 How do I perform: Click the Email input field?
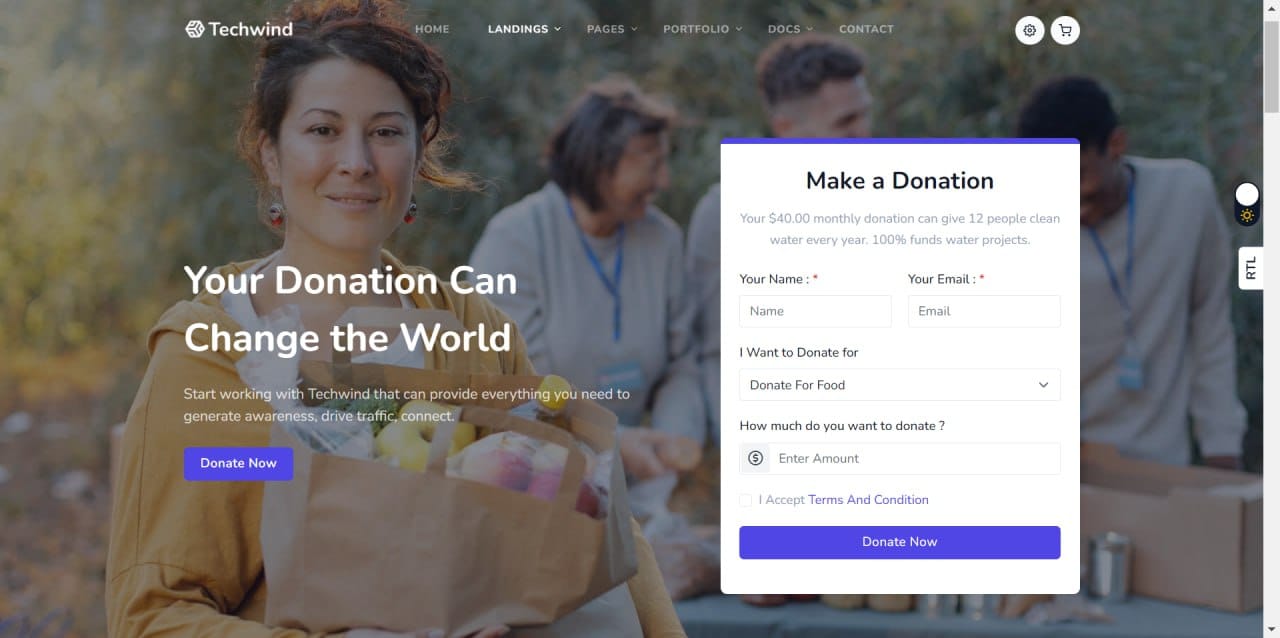click(984, 311)
